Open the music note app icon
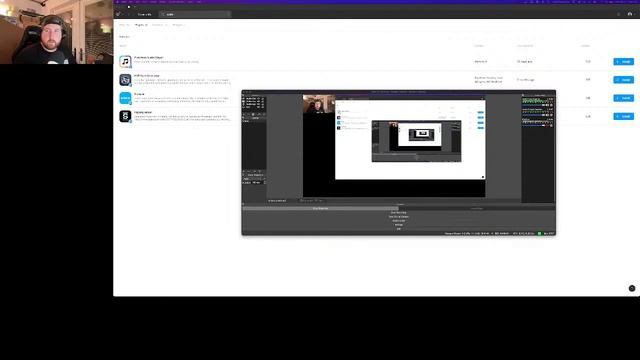 point(125,62)
